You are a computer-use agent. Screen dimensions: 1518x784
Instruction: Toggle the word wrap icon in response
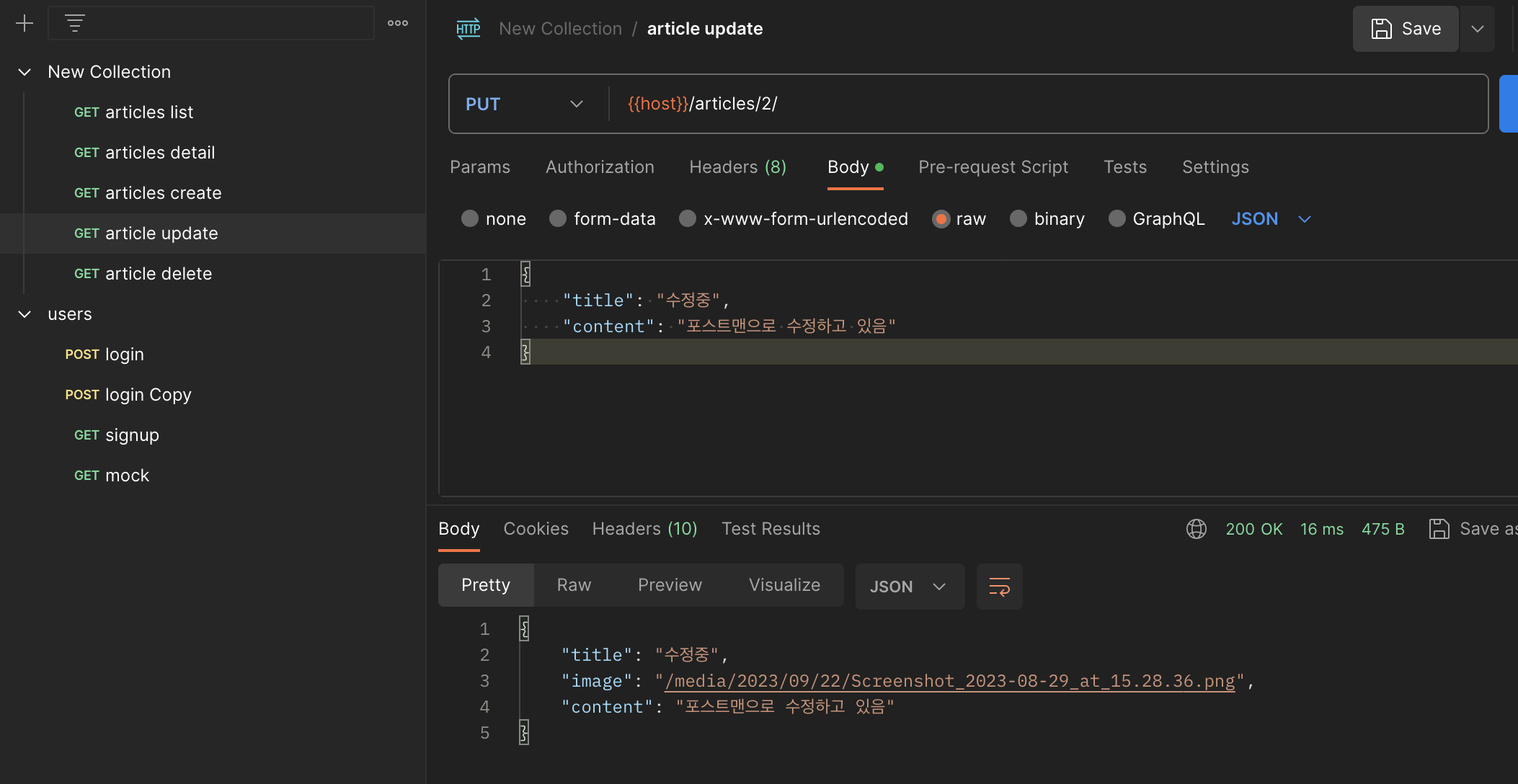click(x=999, y=587)
